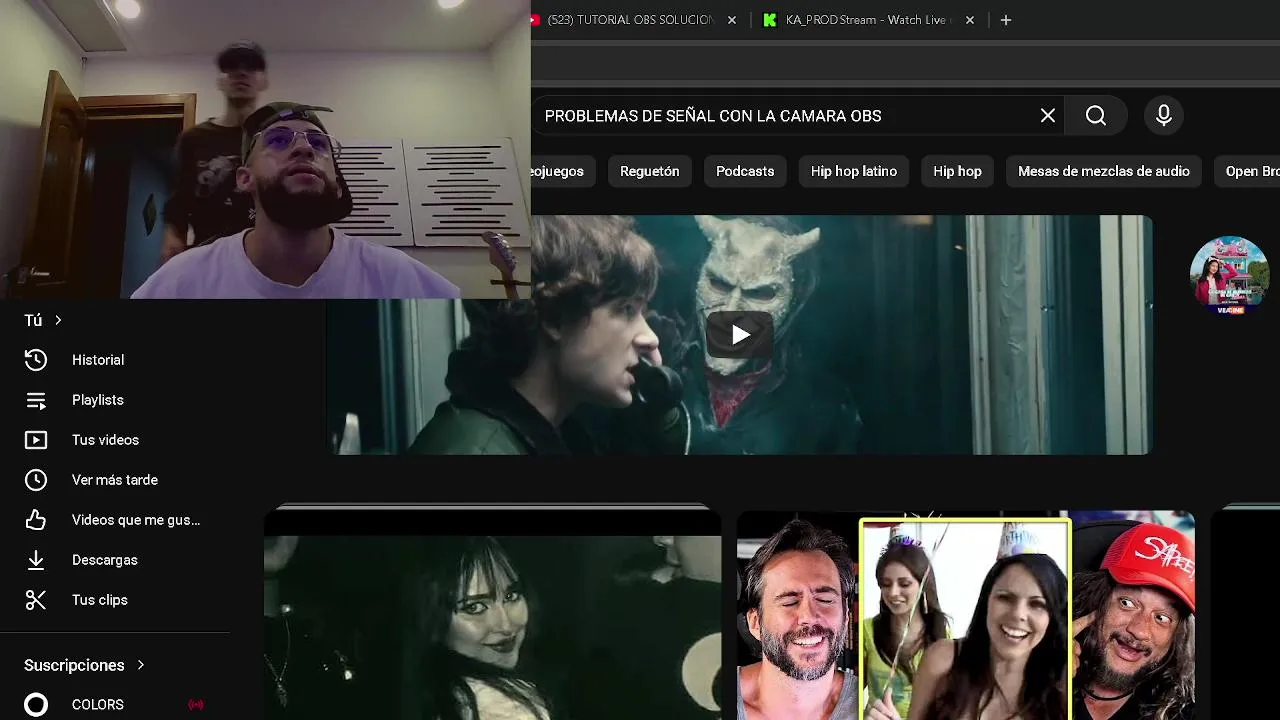Start voice search with the microphone icon
The image size is (1280, 720).
[x=1164, y=116]
